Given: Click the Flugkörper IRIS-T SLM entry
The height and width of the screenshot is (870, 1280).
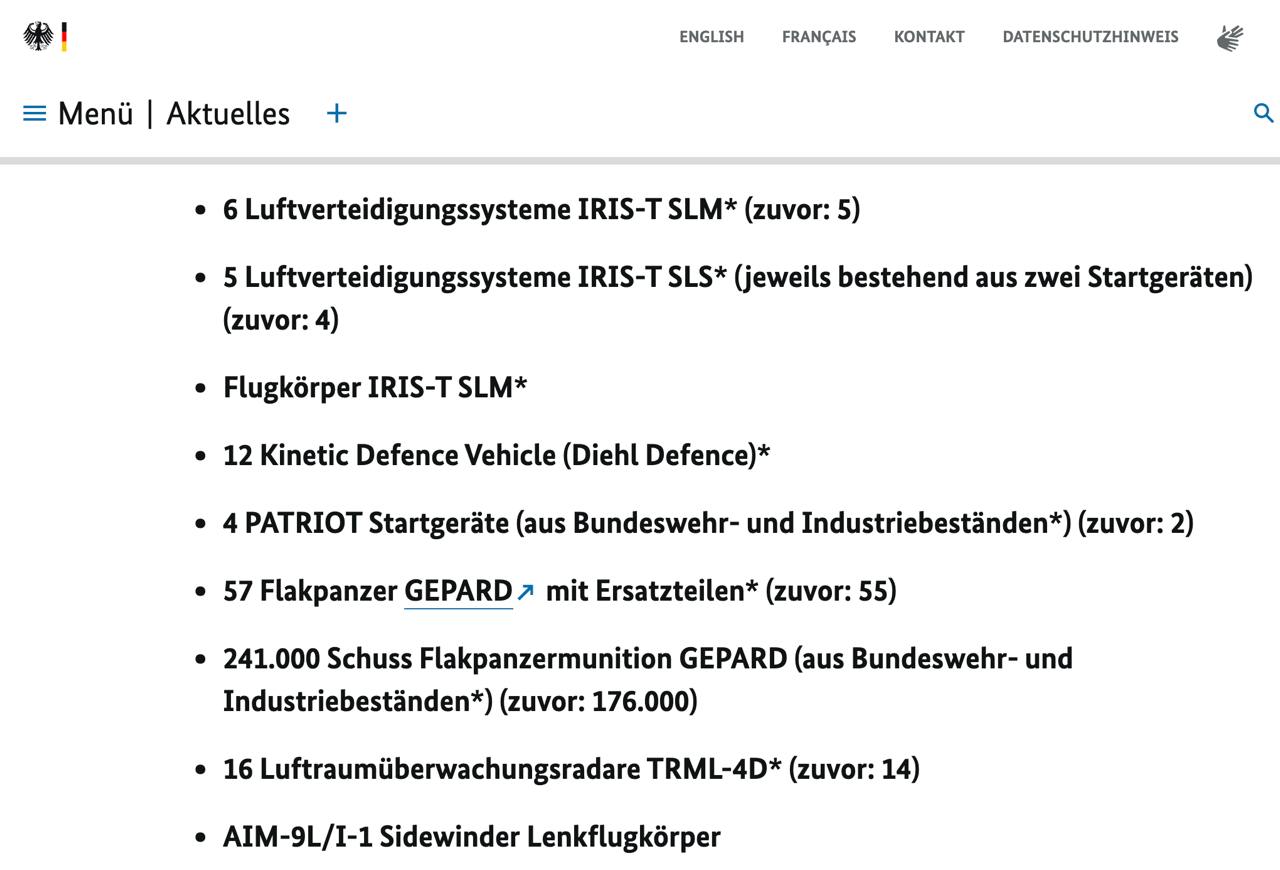Looking at the screenshot, I should click(375, 387).
